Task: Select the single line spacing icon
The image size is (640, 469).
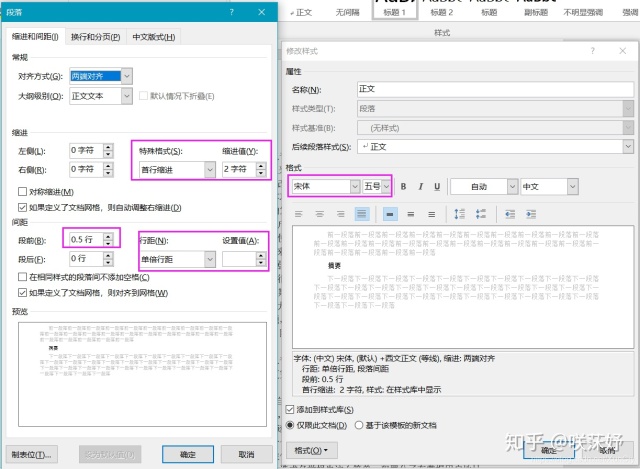Action: [x=390, y=214]
